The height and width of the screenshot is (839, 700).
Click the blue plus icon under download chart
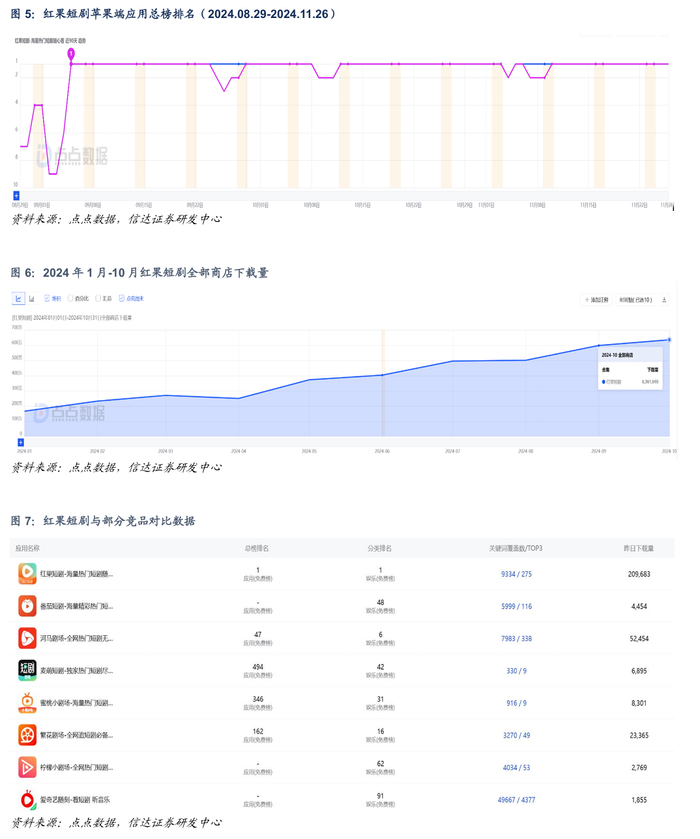click(20, 442)
